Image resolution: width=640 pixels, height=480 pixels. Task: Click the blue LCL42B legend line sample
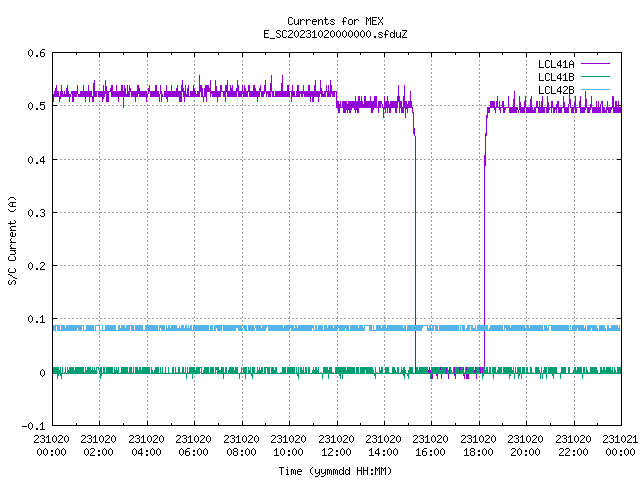click(595, 90)
